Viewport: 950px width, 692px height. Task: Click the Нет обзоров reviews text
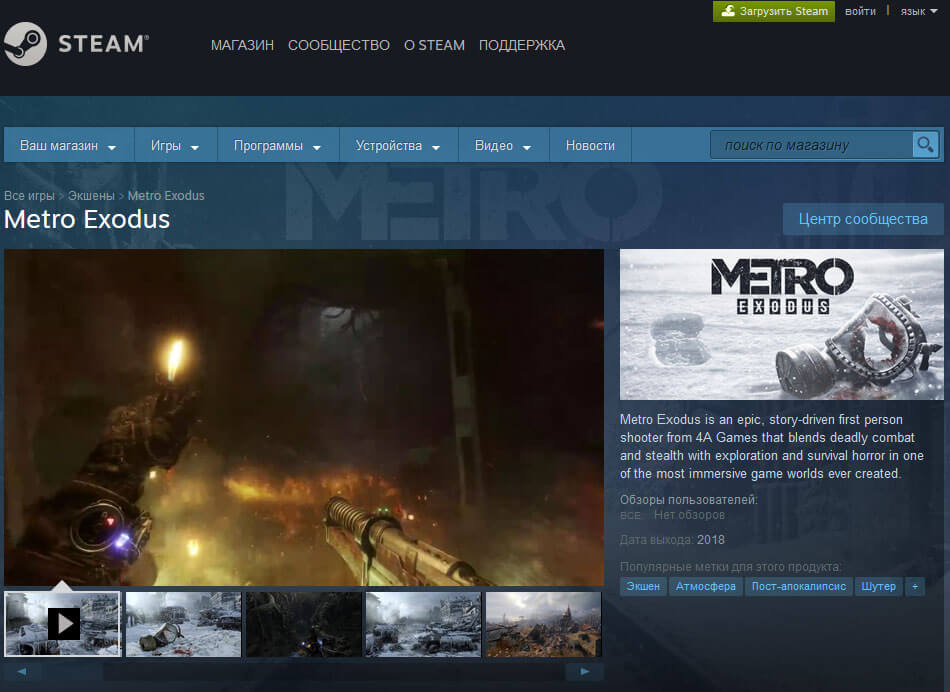tap(689, 515)
